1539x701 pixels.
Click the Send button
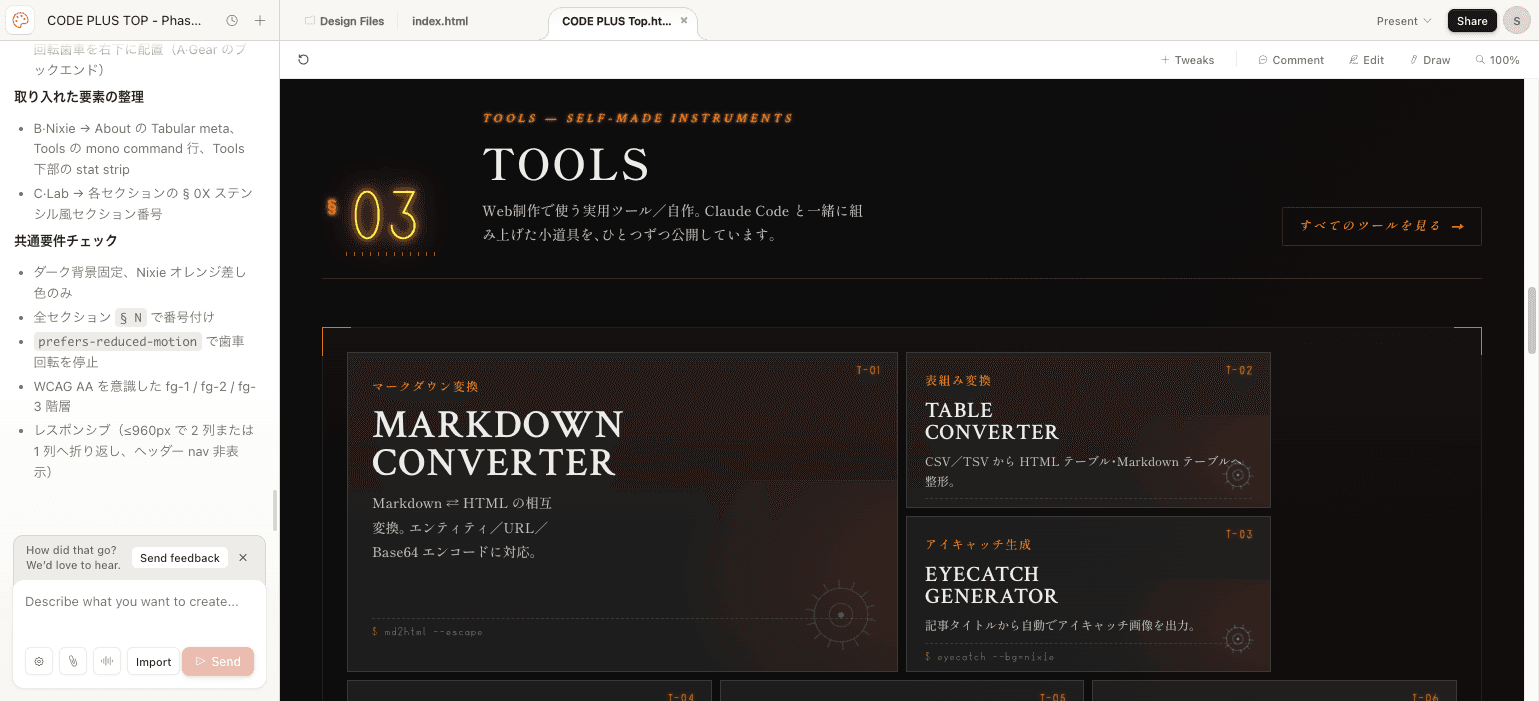pyautogui.click(x=218, y=661)
